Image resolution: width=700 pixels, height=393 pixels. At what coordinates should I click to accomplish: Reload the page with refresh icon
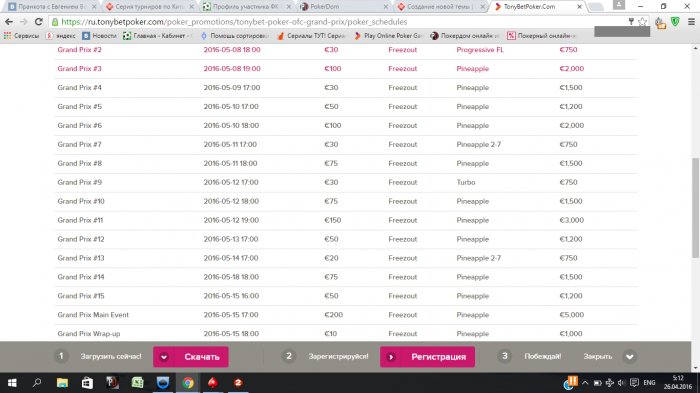[x=39, y=21]
